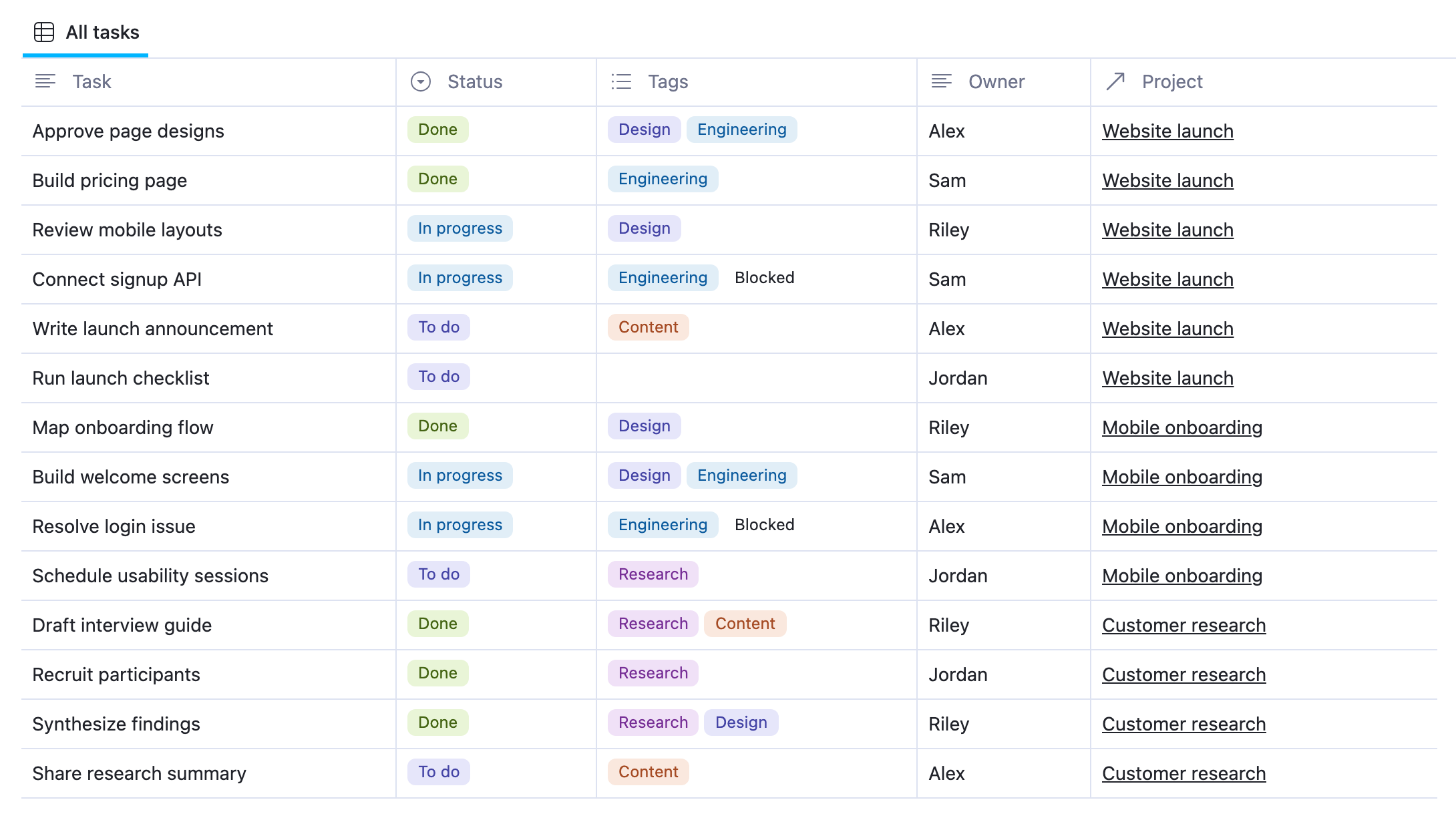Image resolution: width=1456 pixels, height=828 pixels.
Task: Click Design tag in Synthesize findings row
Action: [x=741, y=722]
